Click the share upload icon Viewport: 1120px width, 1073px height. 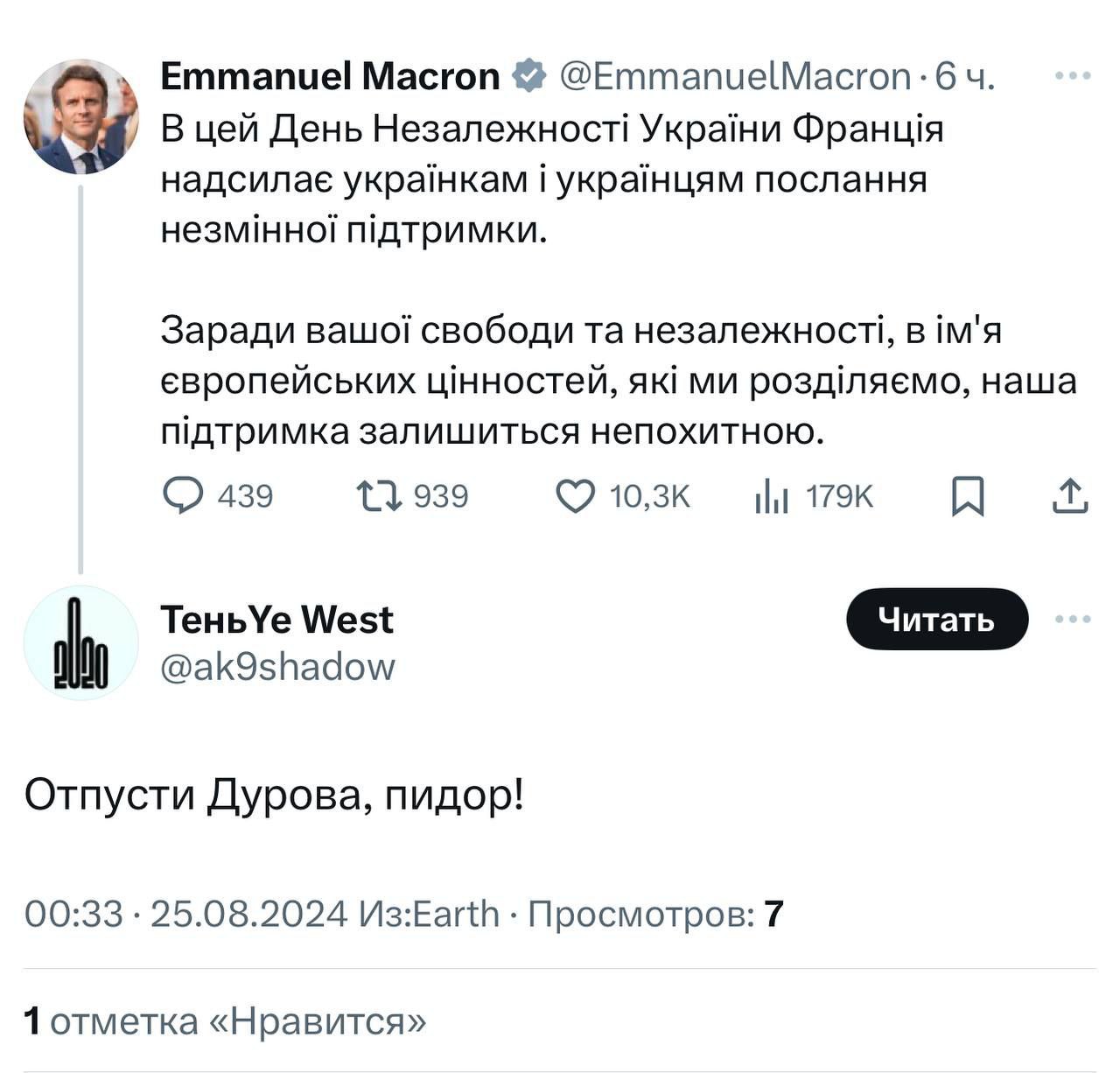point(1068,496)
